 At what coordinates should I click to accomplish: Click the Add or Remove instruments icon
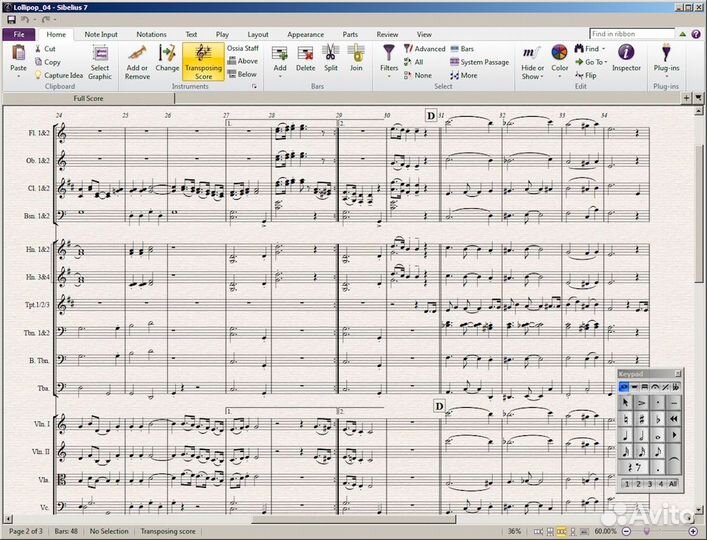coord(137,60)
